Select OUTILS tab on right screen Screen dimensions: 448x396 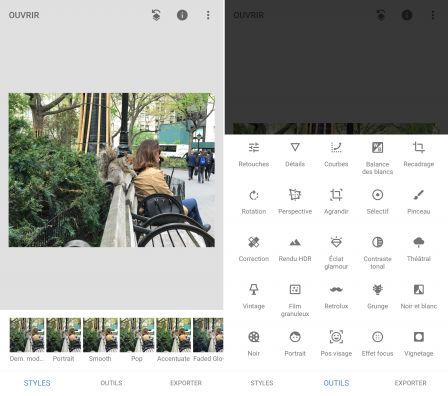click(336, 383)
